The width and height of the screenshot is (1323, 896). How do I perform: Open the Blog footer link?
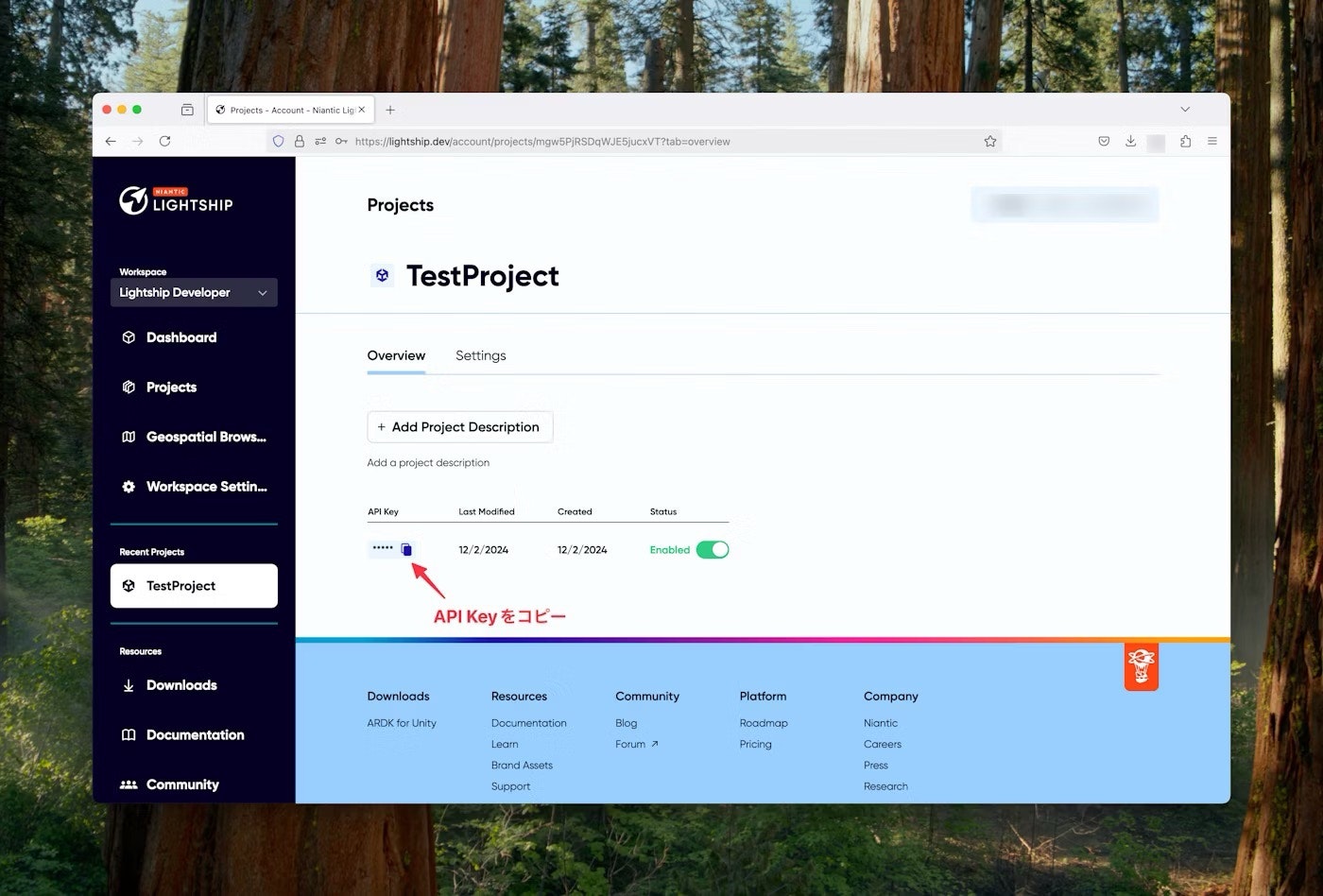[627, 723]
